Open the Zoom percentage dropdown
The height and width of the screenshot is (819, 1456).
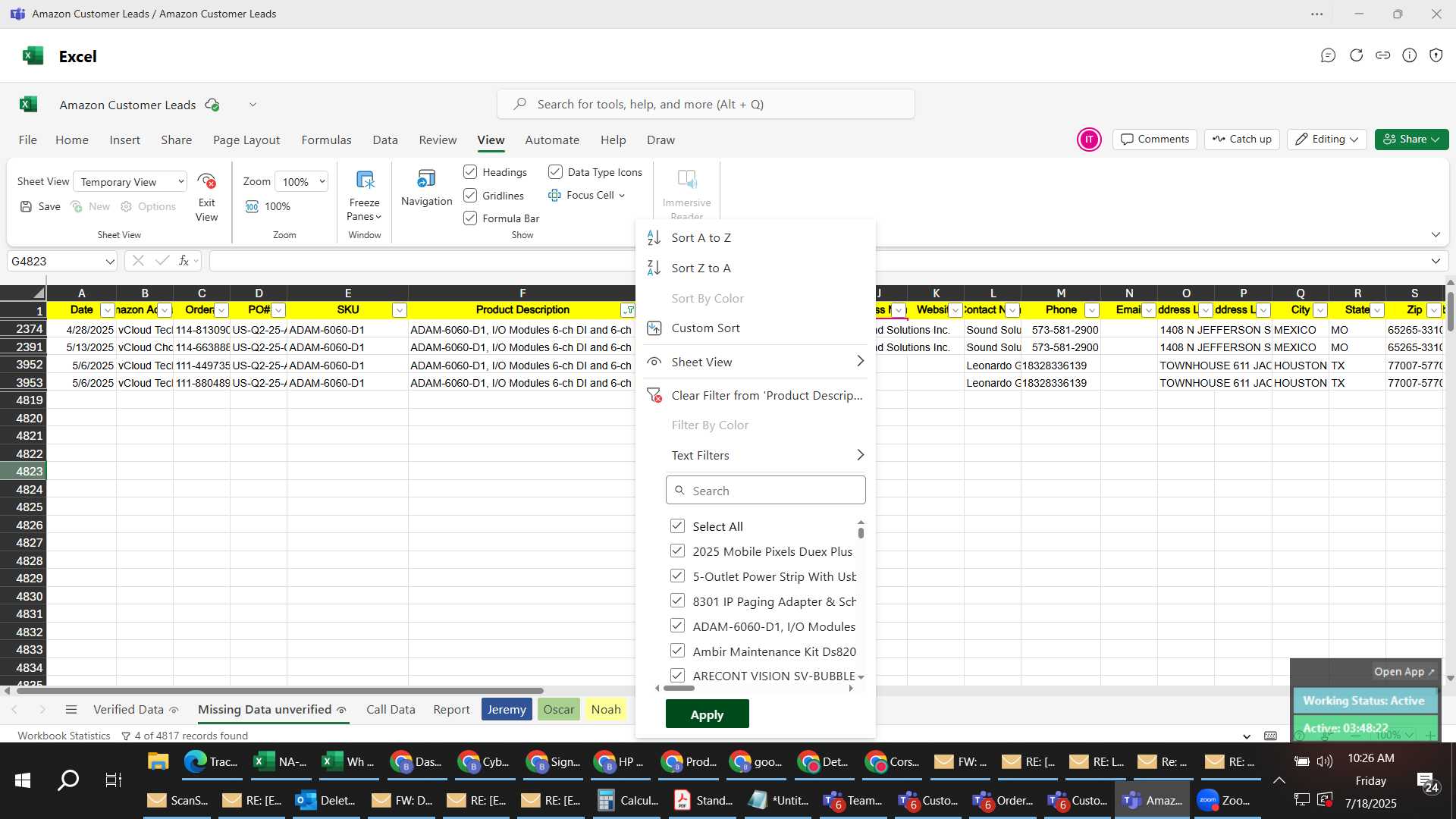click(x=302, y=182)
